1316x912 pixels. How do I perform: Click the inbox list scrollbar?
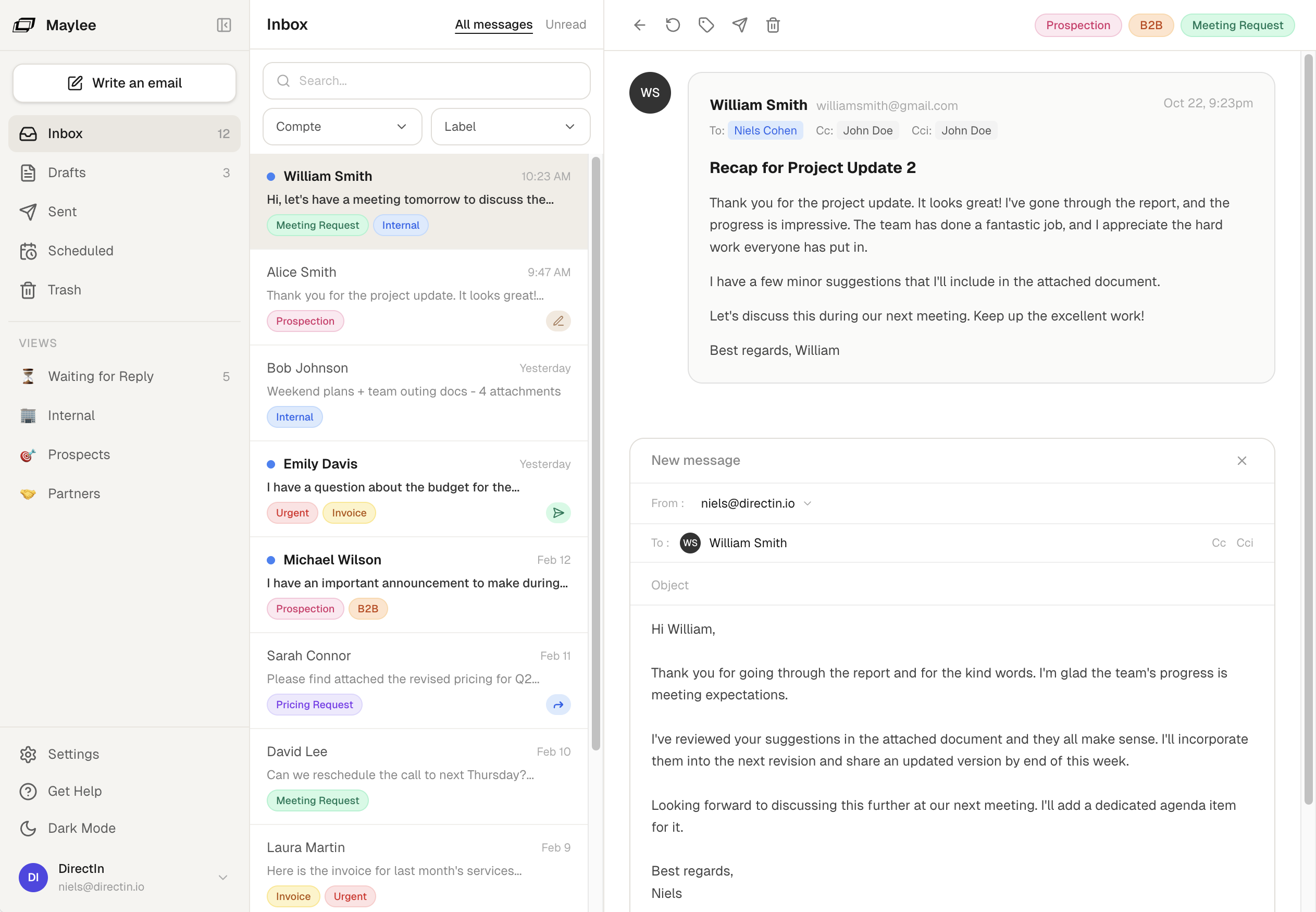(x=595, y=451)
